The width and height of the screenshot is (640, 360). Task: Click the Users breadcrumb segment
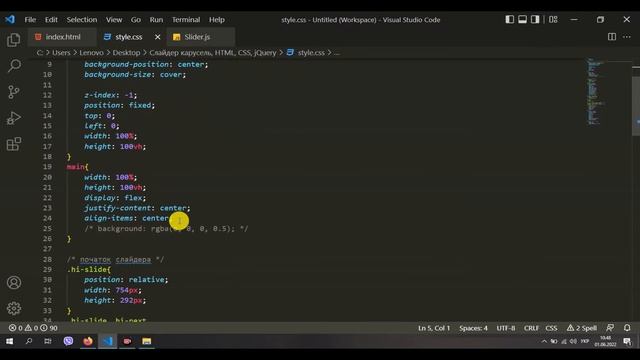[x=61, y=53]
